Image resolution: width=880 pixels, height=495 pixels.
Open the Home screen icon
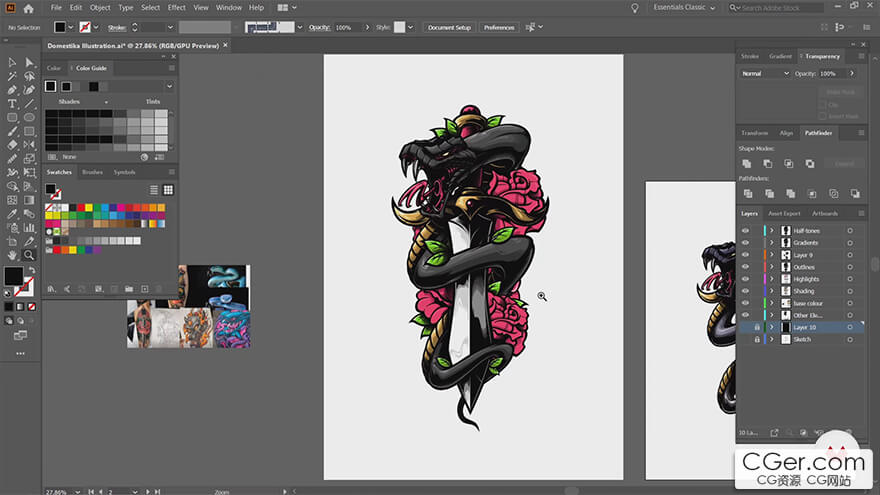[x=29, y=8]
